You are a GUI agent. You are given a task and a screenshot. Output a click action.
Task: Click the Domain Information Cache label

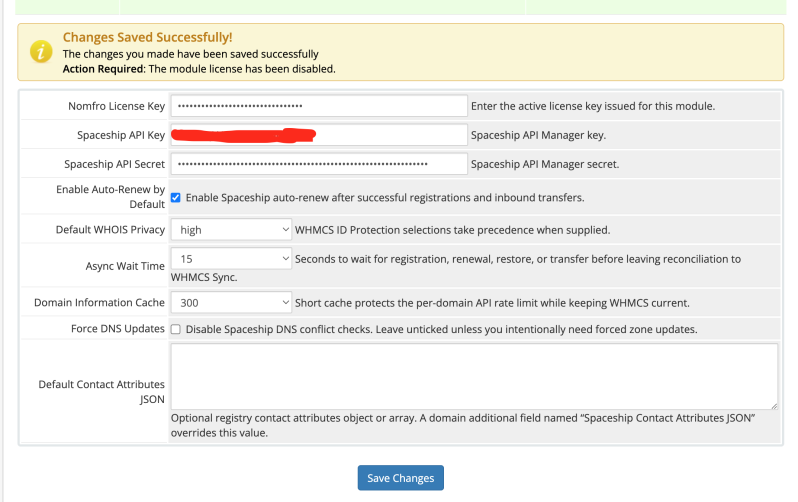[x=99, y=302]
